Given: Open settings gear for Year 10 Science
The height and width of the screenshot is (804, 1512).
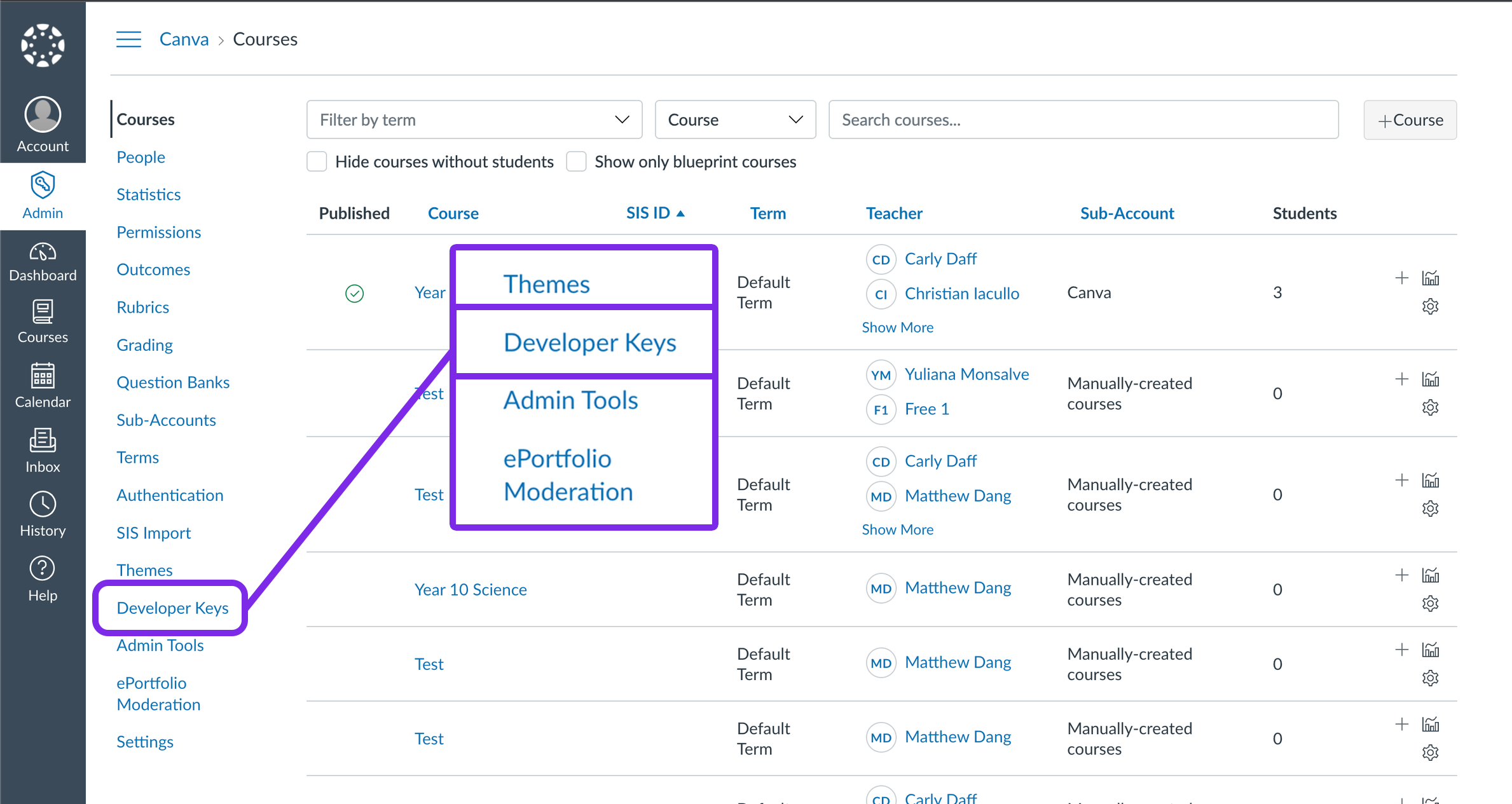Looking at the screenshot, I should pyautogui.click(x=1430, y=603).
